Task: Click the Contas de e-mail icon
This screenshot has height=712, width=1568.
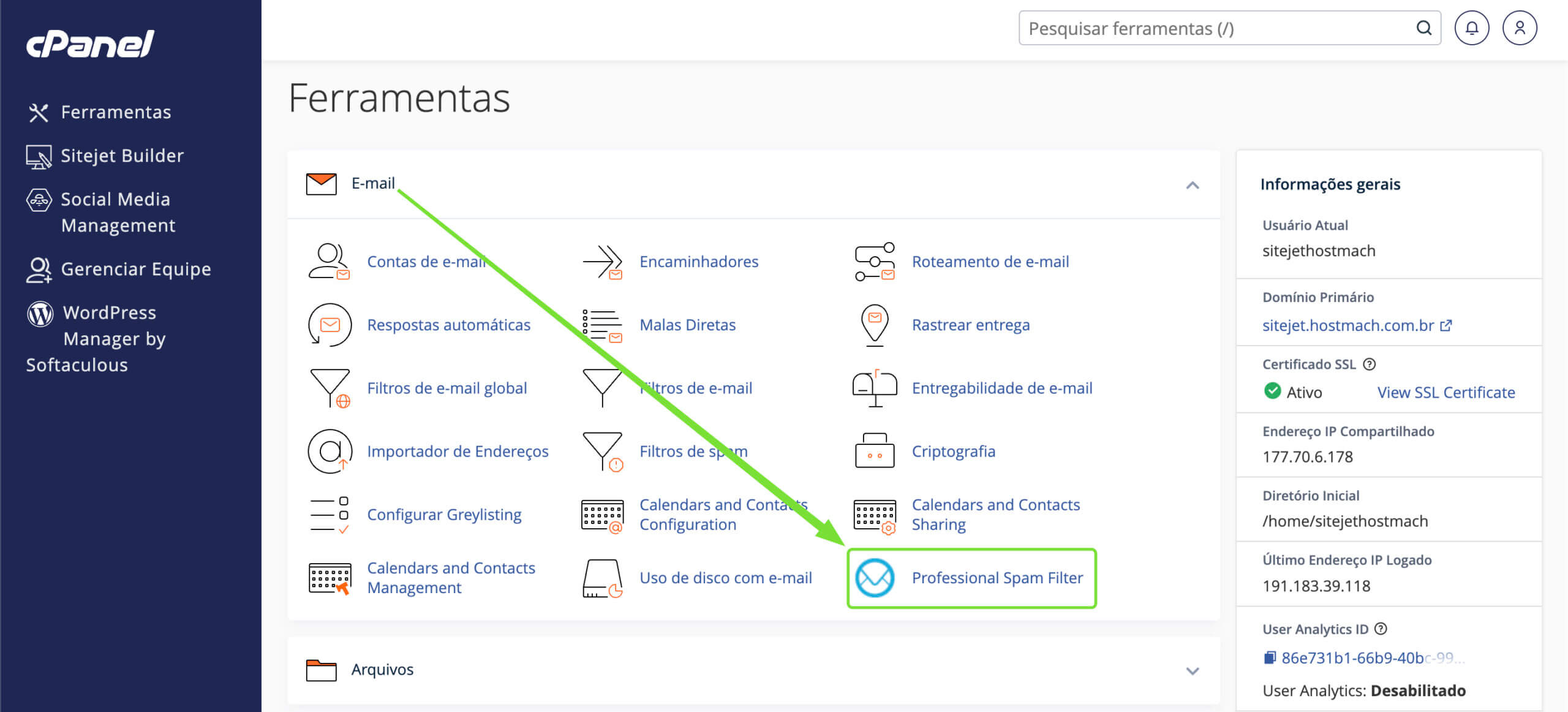Action: (x=329, y=262)
